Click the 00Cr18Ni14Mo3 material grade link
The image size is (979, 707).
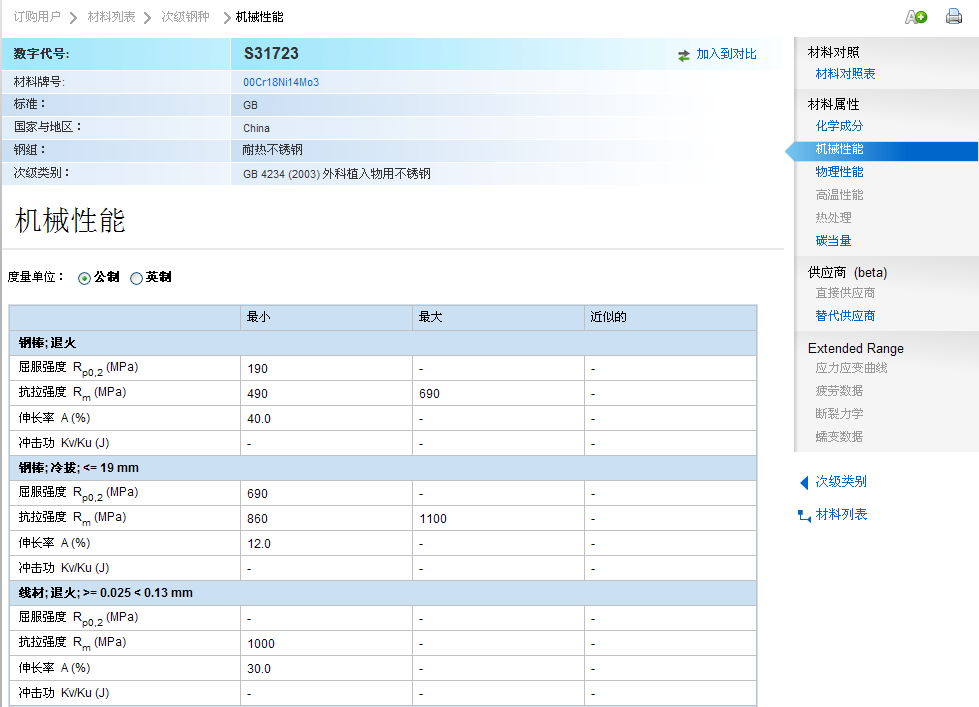tap(281, 82)
